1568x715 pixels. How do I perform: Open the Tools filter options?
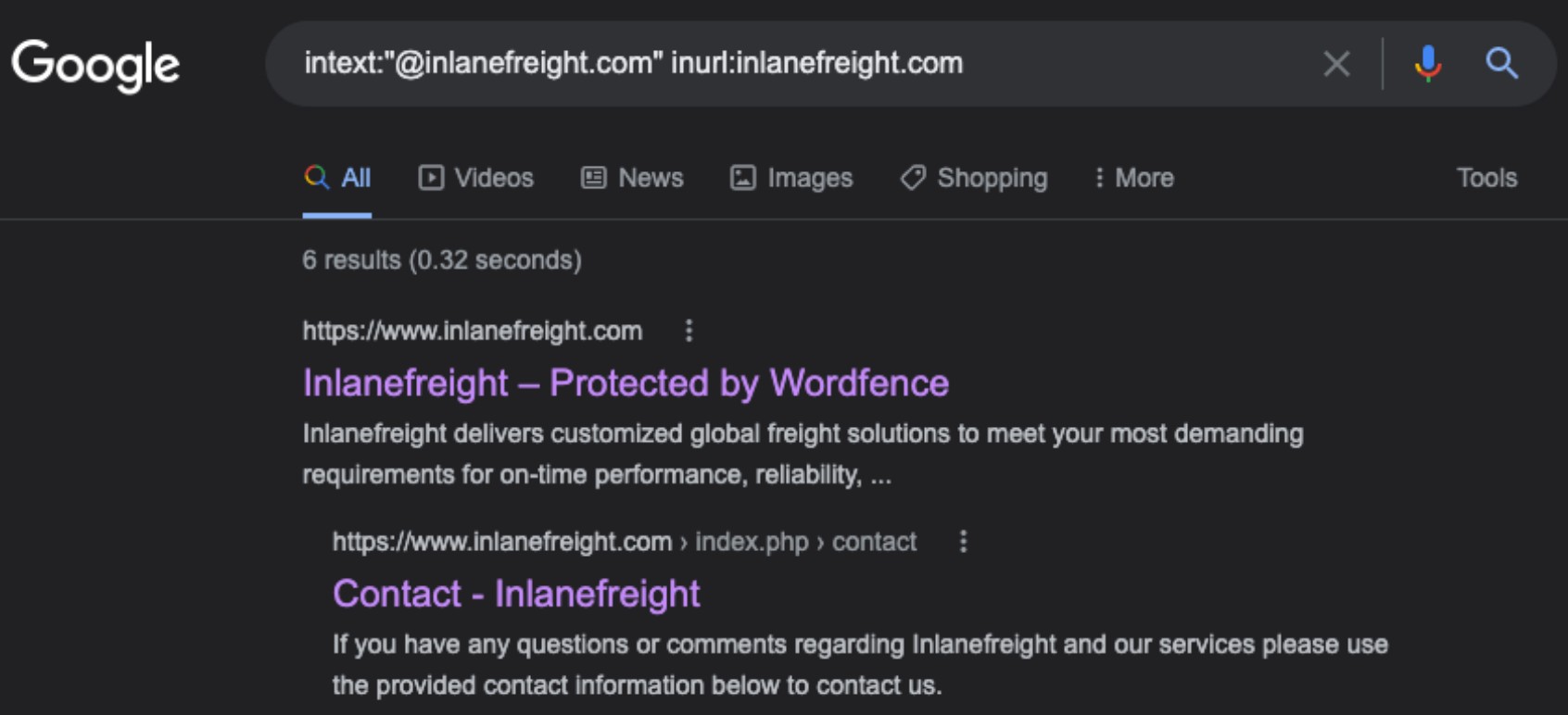(x=1486, y=178)
